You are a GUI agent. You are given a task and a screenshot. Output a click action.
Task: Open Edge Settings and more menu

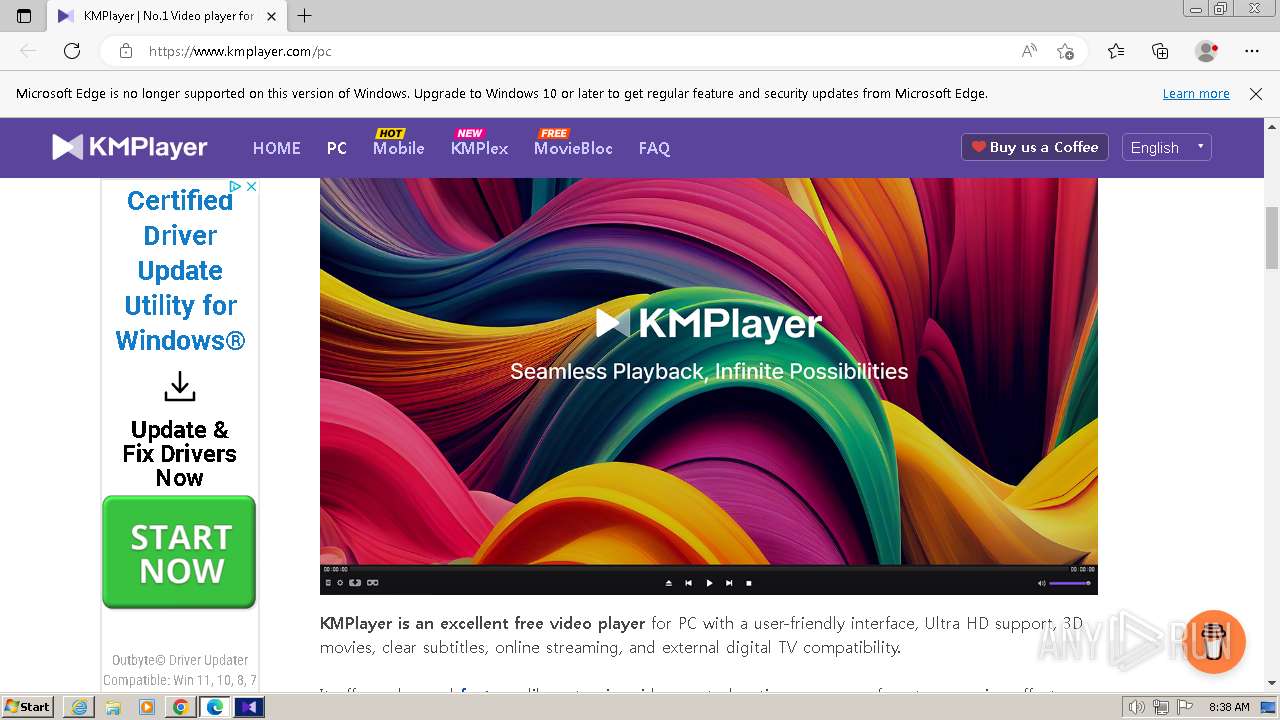tap(1252, 51)
